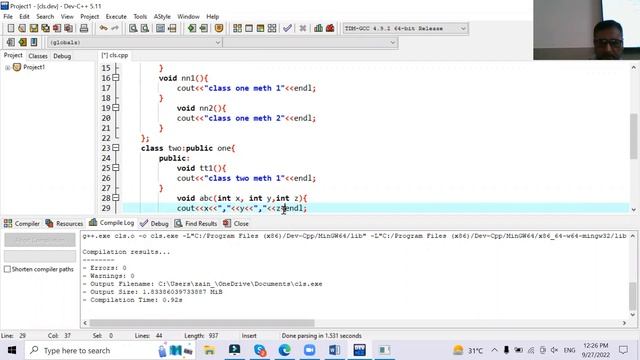
Task: Click the Print toolbar icon
Action: click(84, 28)
